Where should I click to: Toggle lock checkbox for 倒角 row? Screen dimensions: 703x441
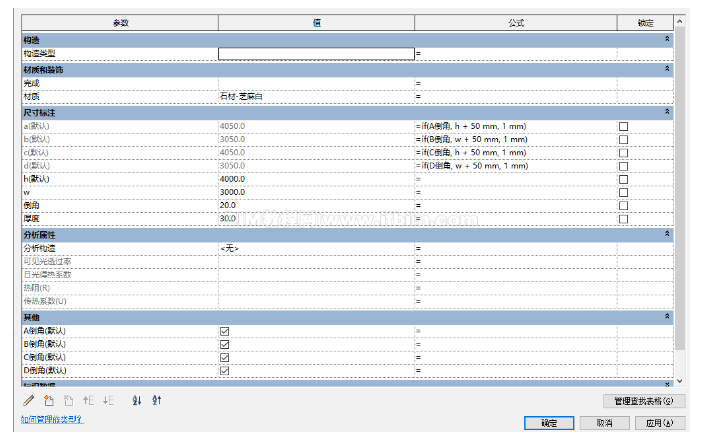click(x=623, y=206)
